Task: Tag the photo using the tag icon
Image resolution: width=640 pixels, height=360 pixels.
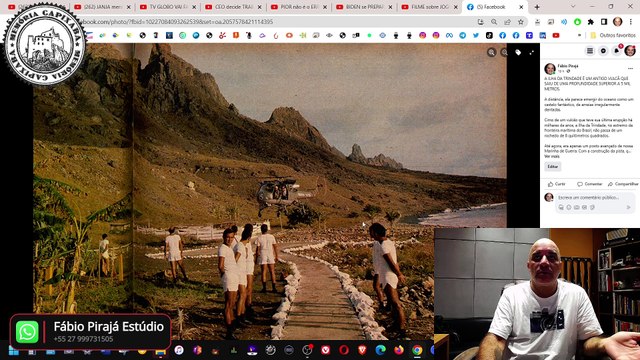Action: click(518, 52)
